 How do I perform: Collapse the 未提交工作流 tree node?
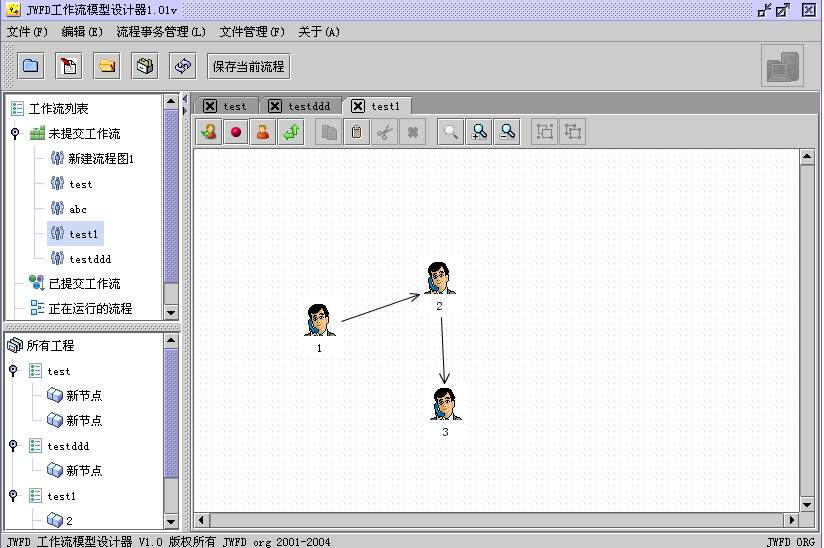[15, 133]
